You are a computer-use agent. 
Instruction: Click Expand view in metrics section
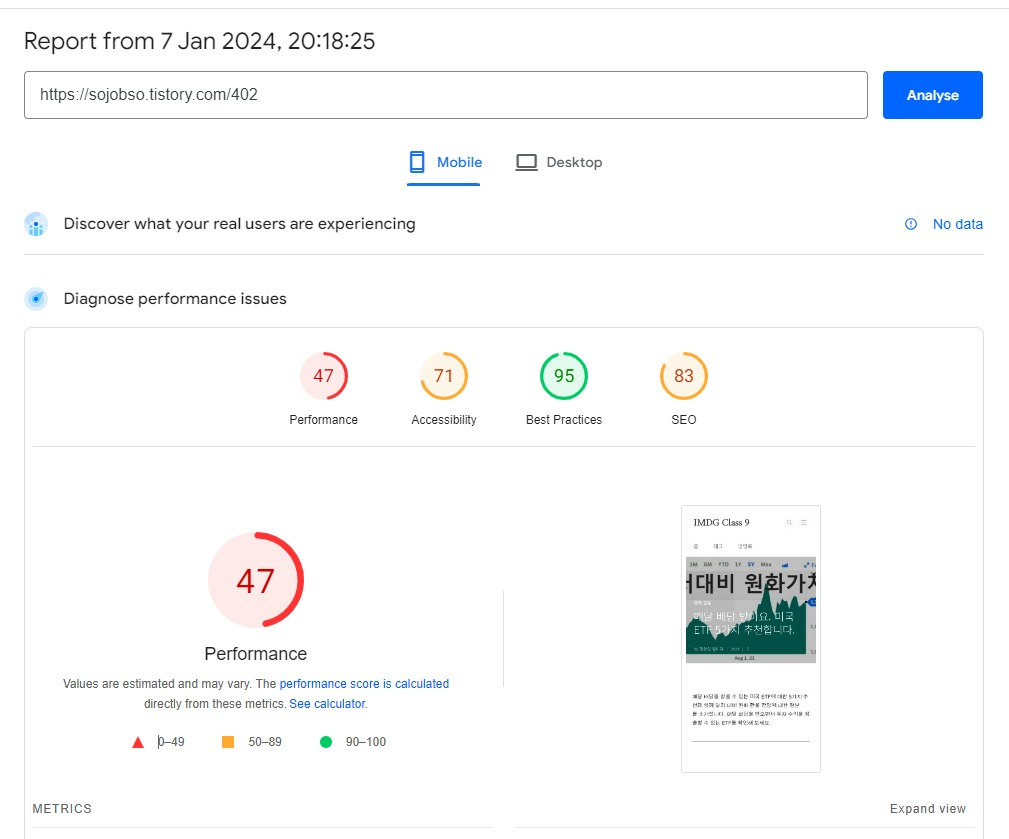click(927, 809)
